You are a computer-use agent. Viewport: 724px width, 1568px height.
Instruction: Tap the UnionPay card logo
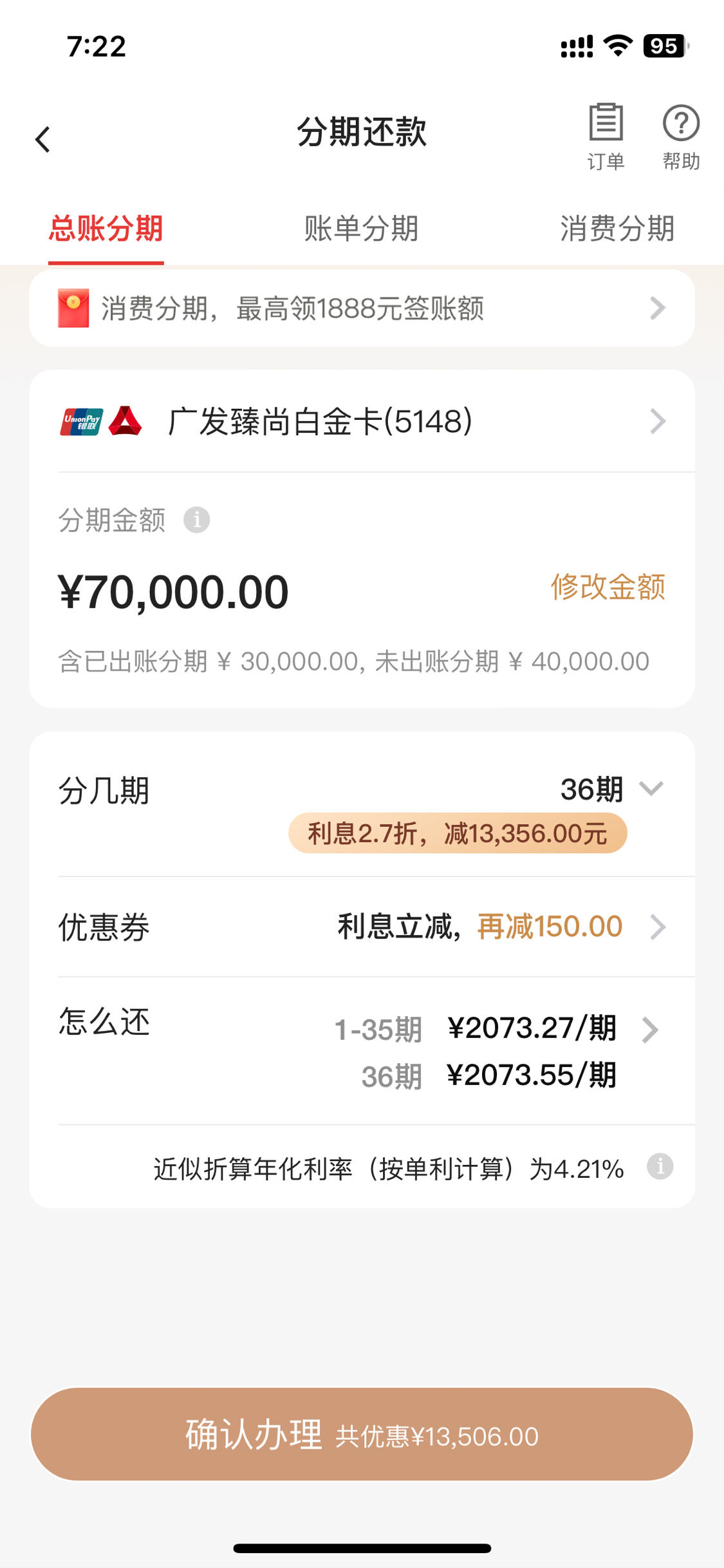click(81, 422)
